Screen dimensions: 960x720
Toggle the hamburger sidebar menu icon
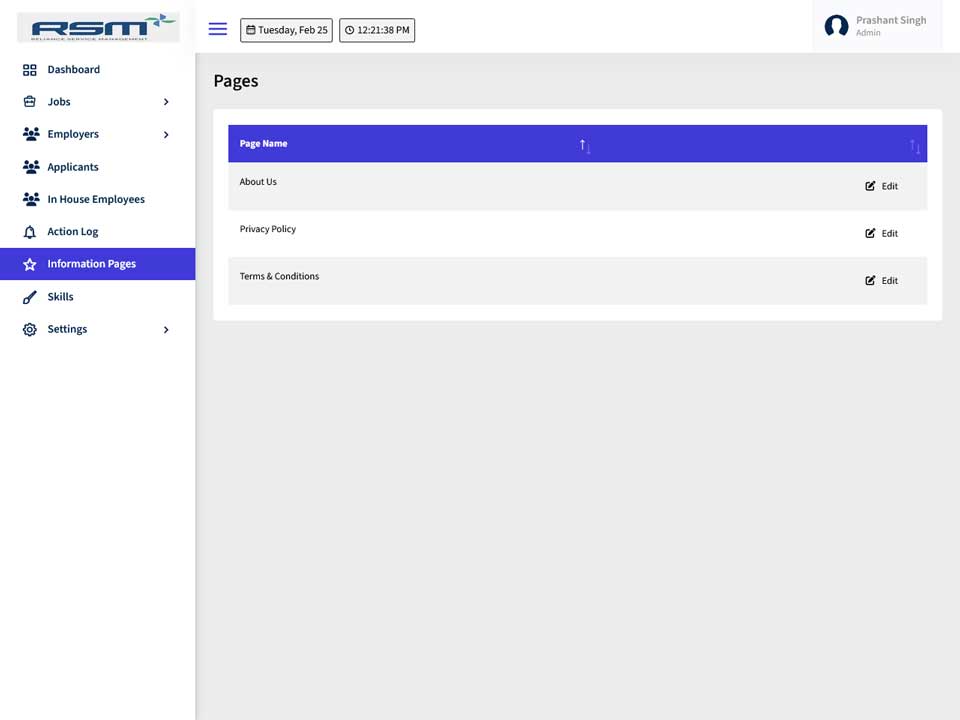(x=217, y=29)
